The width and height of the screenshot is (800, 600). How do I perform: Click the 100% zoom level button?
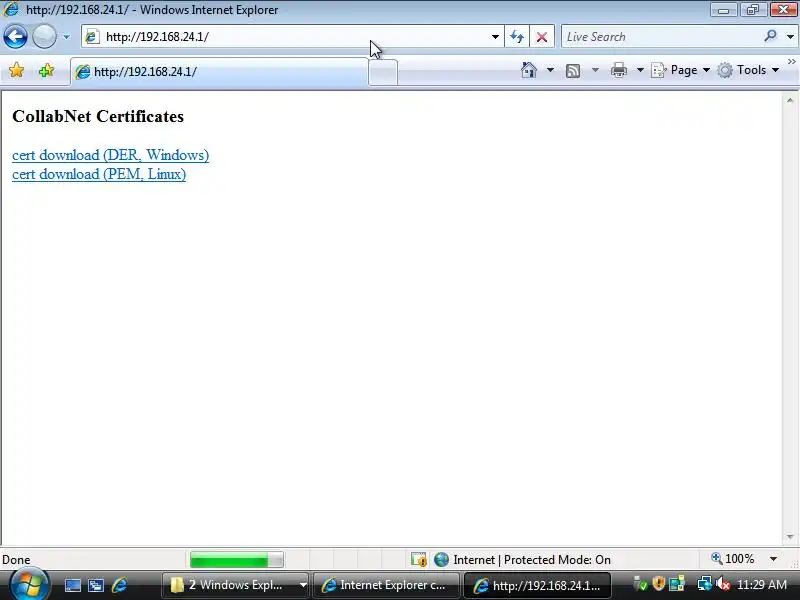(733, 559)
